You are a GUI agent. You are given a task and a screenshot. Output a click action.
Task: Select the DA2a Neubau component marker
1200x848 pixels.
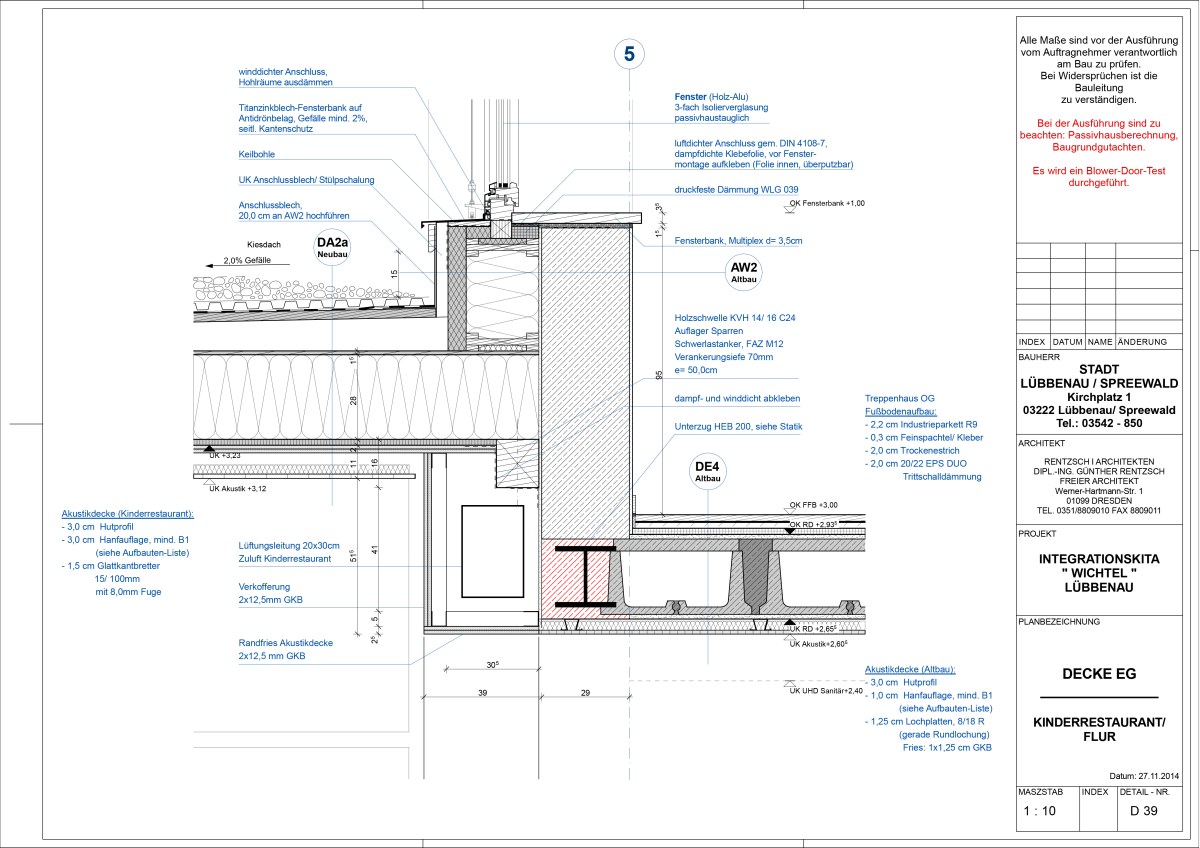pyautogui.click(x=330, y=248)
